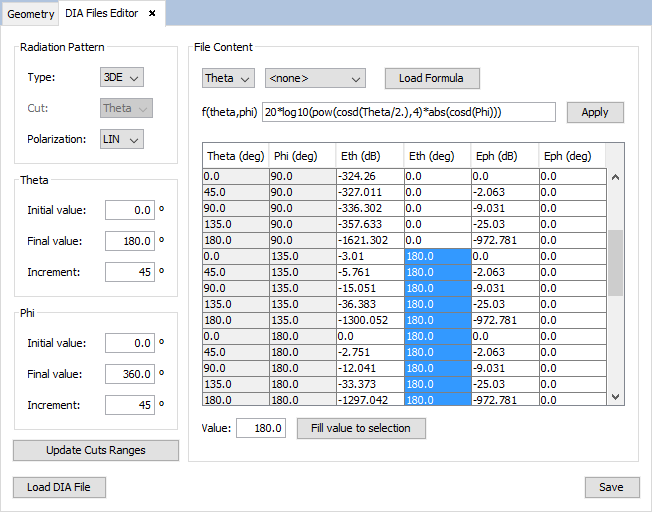Screen dimensions: 652x512
Task: Open the Theta variable dropdown in File Content
Action: (228, 78)
